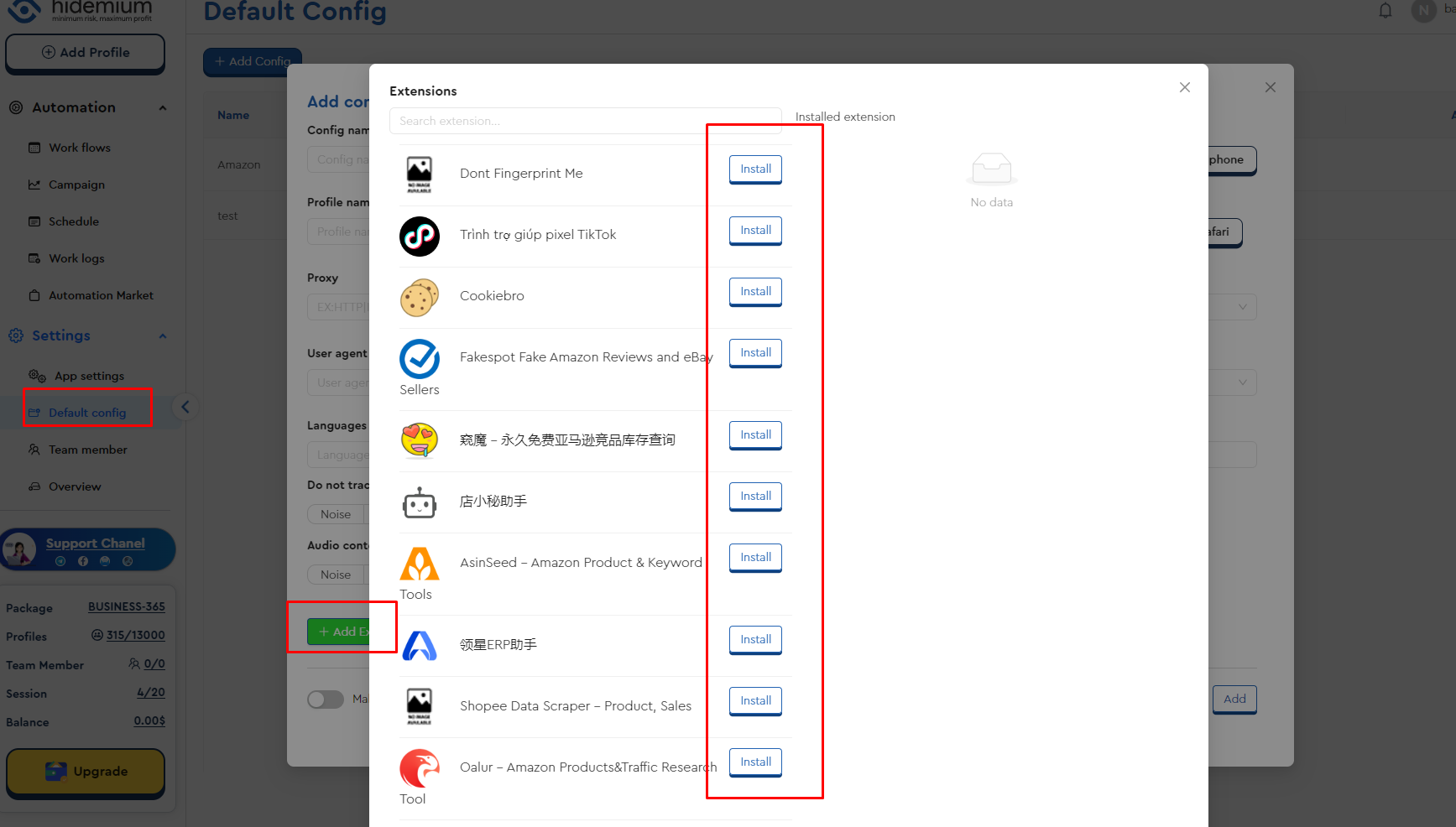Select Noise under Do not track
The width and height of the screenshot is (1456, 827).
[x=336, y=514]
